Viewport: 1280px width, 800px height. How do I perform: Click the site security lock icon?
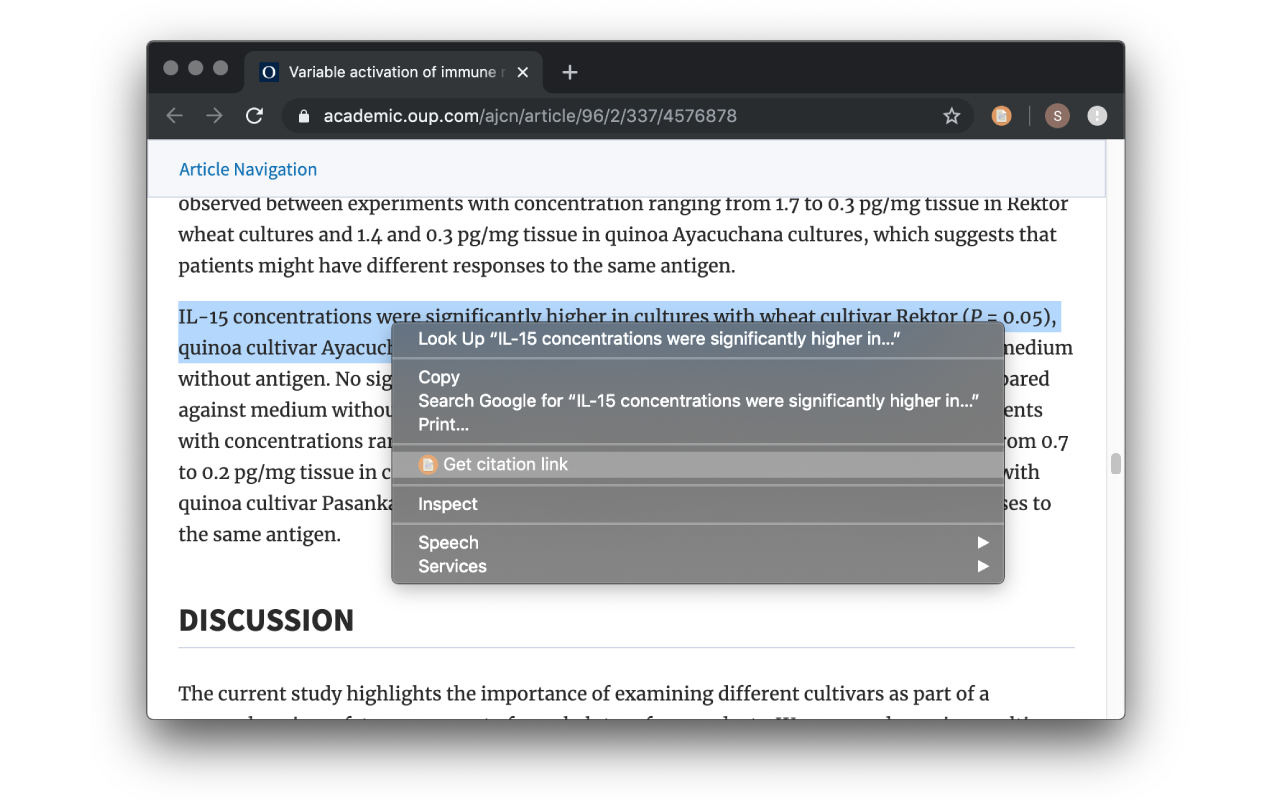coord(304,116)
